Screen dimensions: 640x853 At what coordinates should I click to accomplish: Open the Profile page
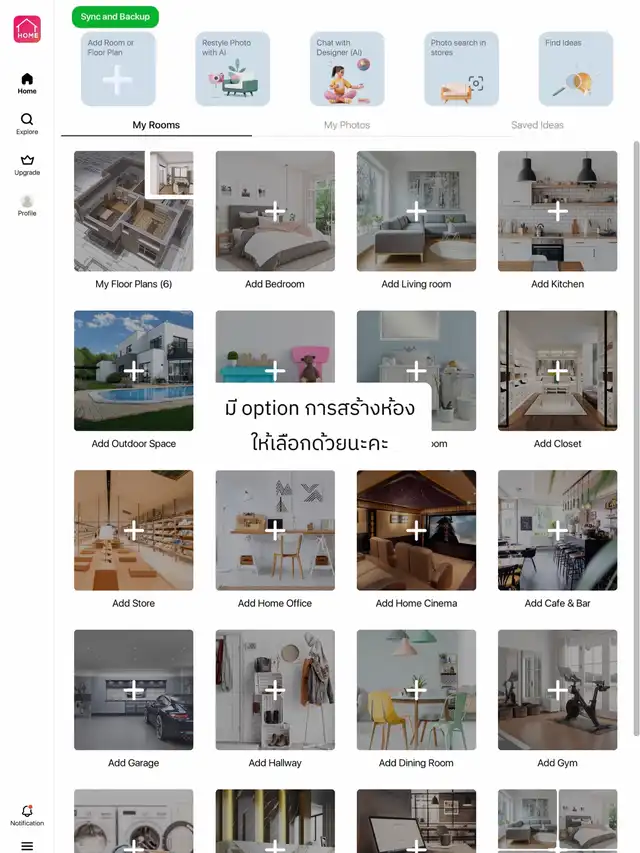click(27, 205)
